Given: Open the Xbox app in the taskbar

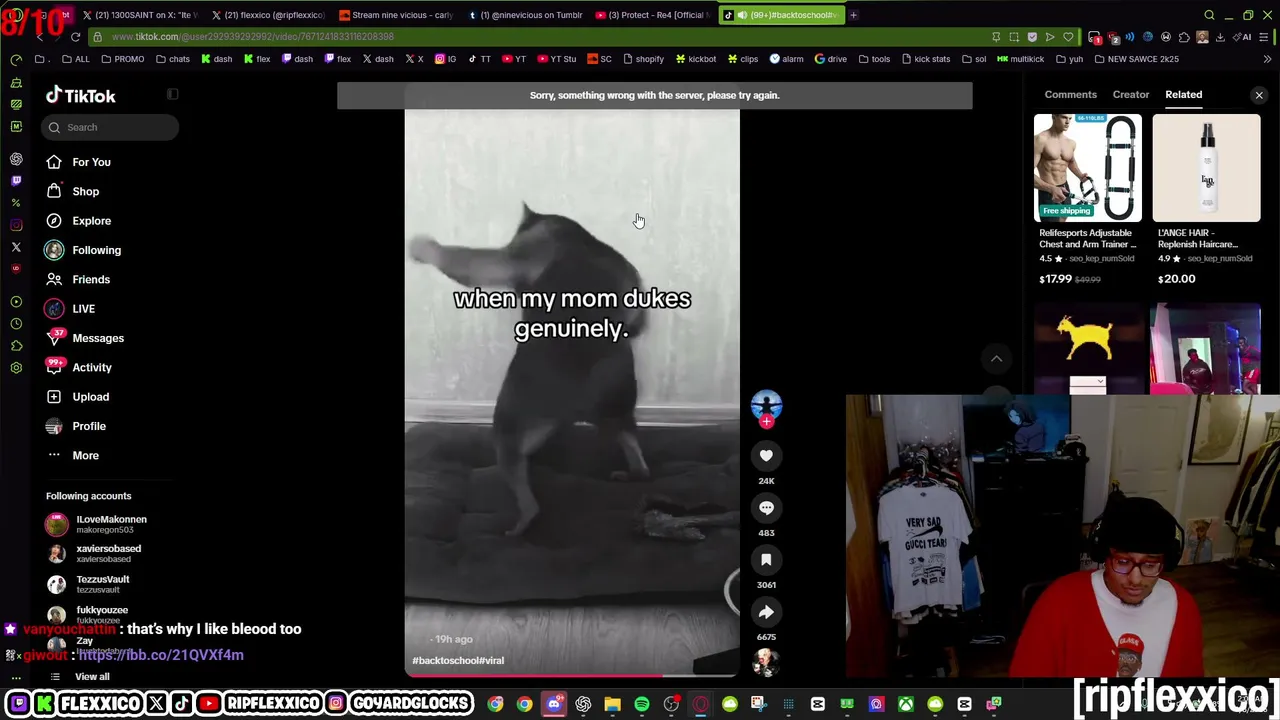Looking at the screenshot, I should 905,704.
